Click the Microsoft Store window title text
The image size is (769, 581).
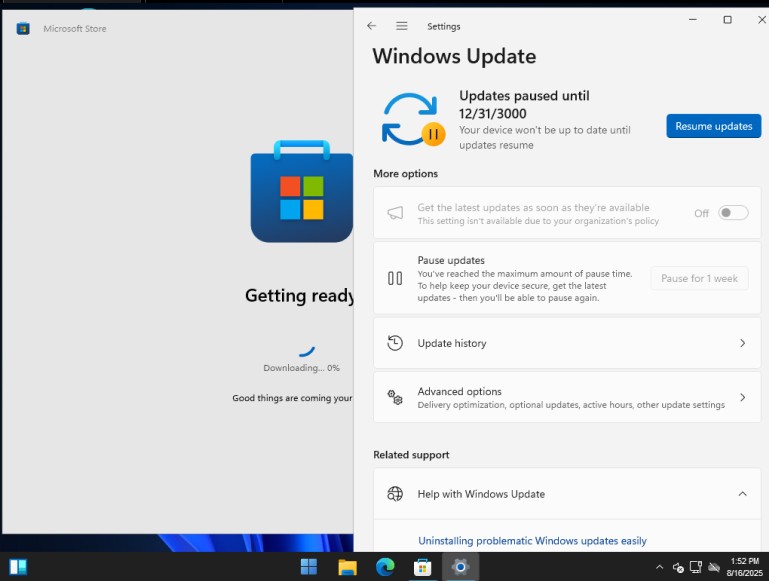pyautogui.click(x=75, y=28)
